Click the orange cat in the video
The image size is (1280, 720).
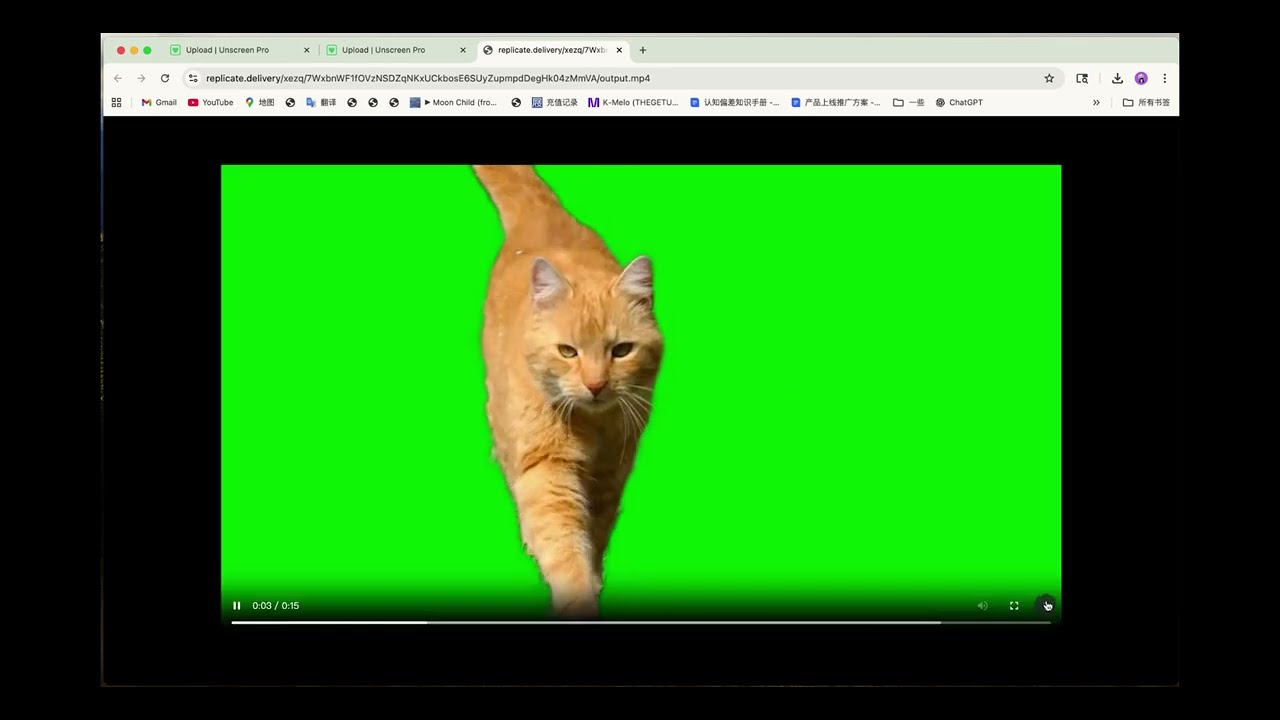coord(570,390)
